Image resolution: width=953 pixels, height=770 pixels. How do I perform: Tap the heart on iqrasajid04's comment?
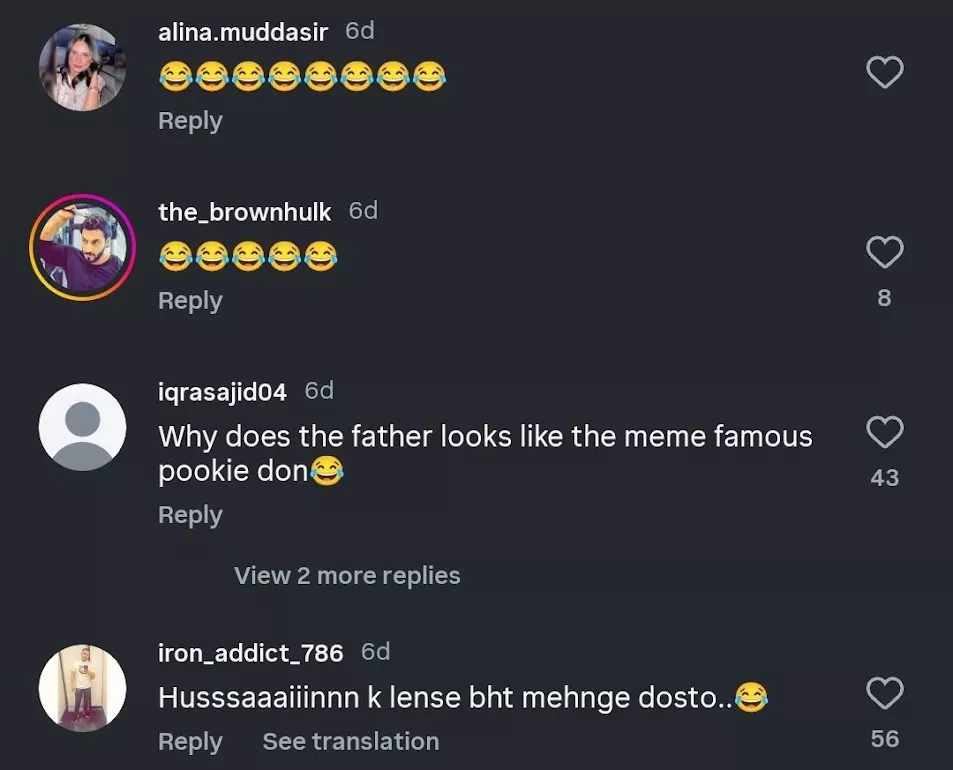(x=884, y=433)
